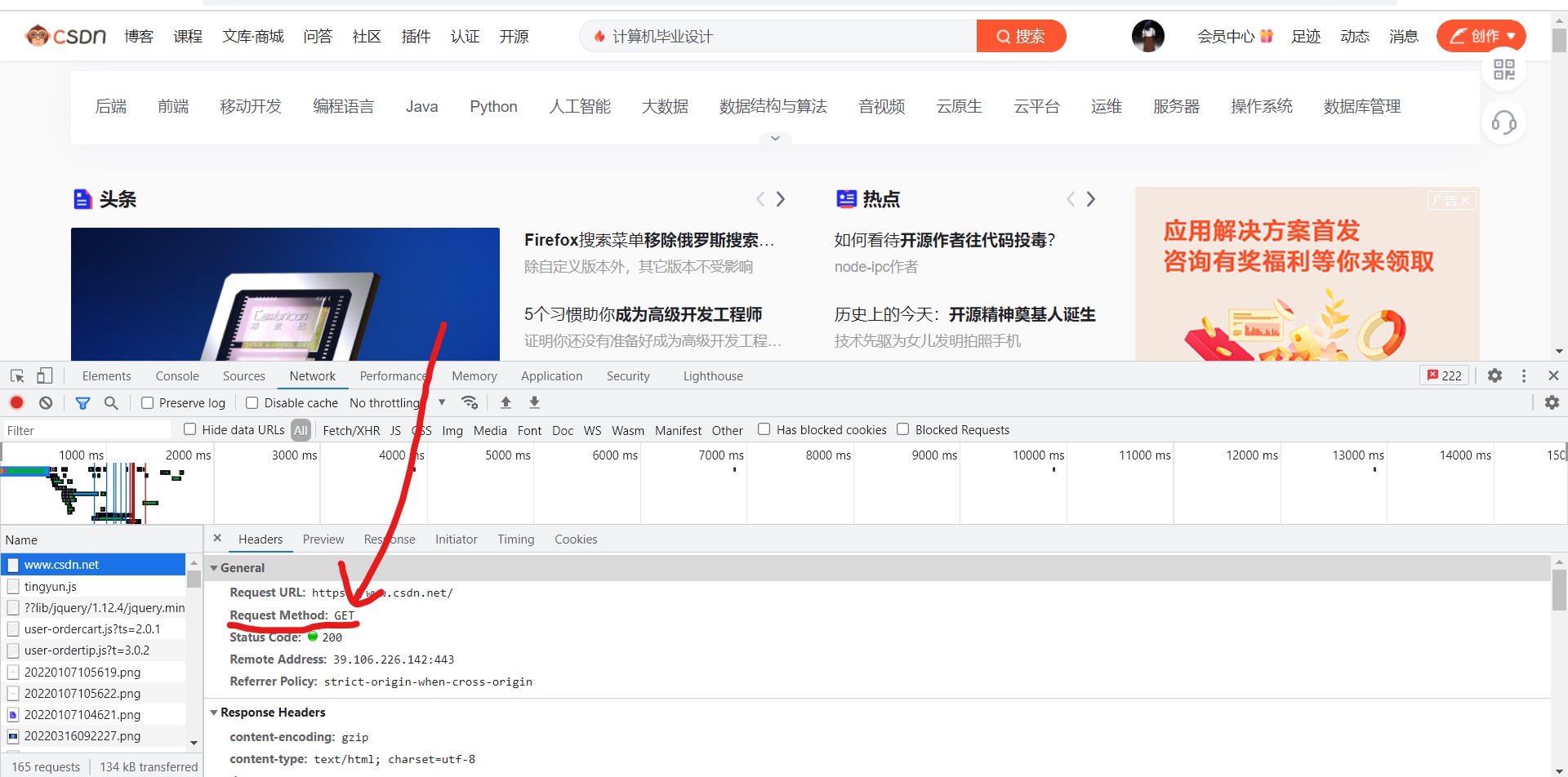Open the user avatar profile

tap(1147, 36)
